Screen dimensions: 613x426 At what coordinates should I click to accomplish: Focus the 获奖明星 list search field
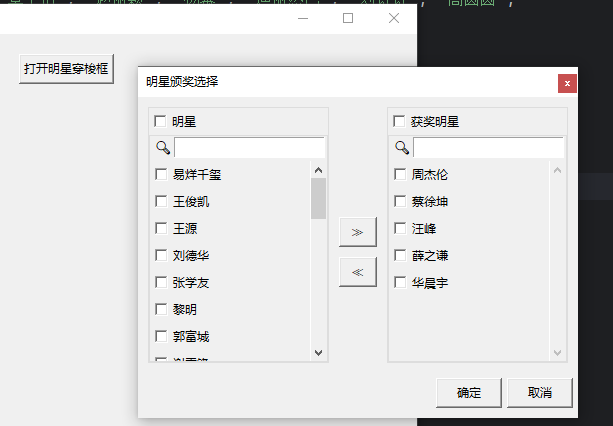[x=488, y=148]
